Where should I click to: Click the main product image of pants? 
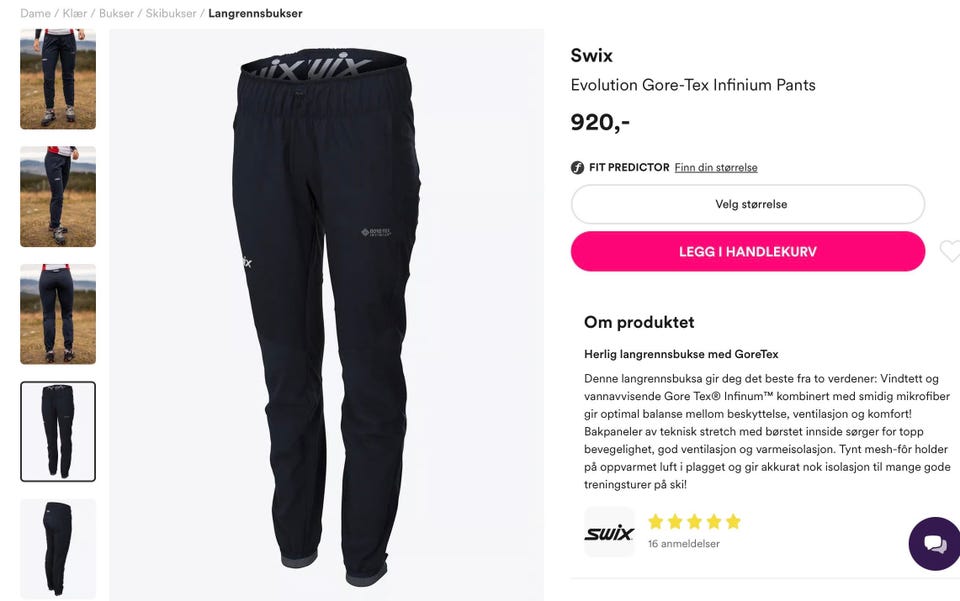[326, 315]
